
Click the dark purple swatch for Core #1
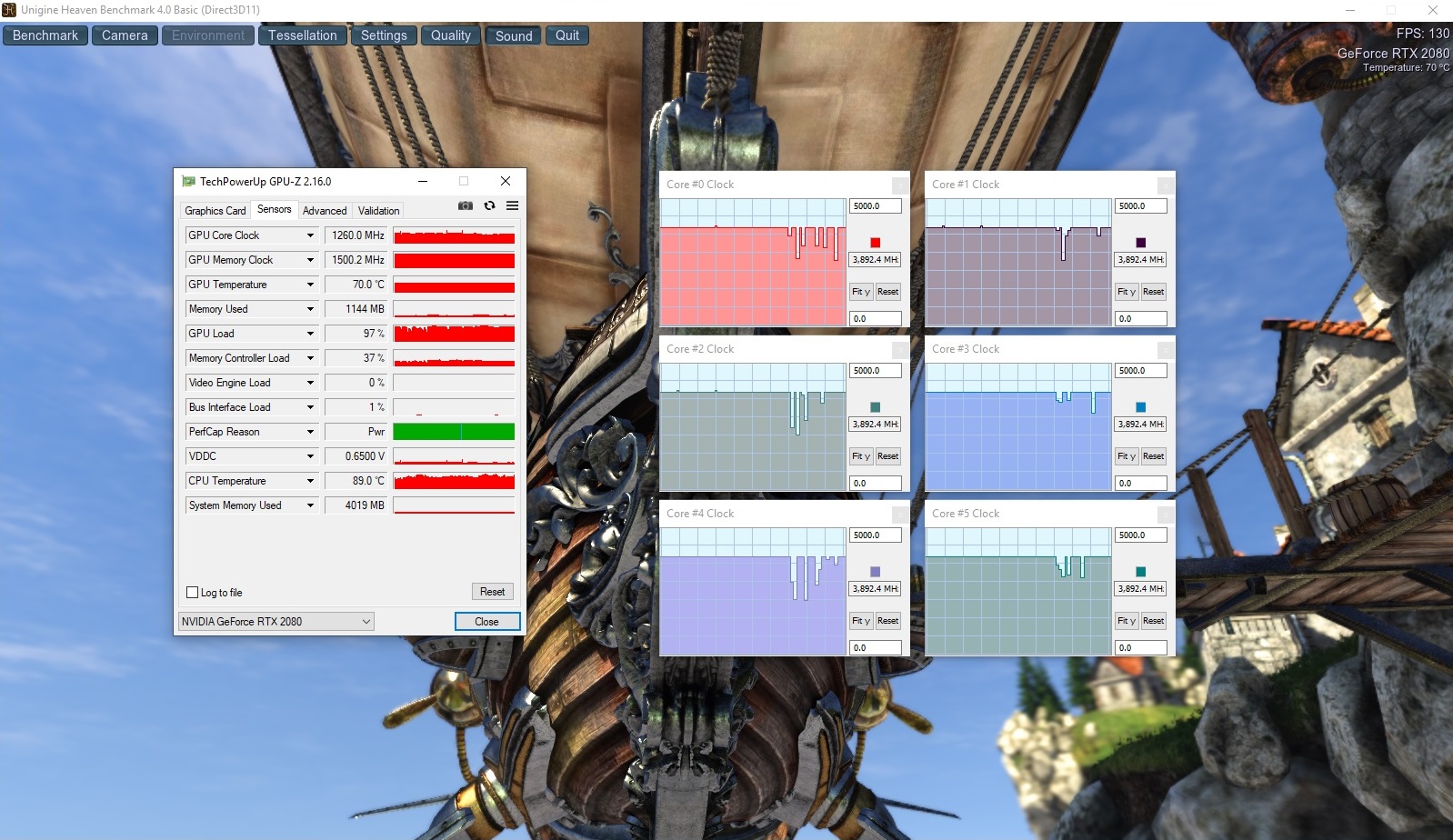pos(1140,243)
